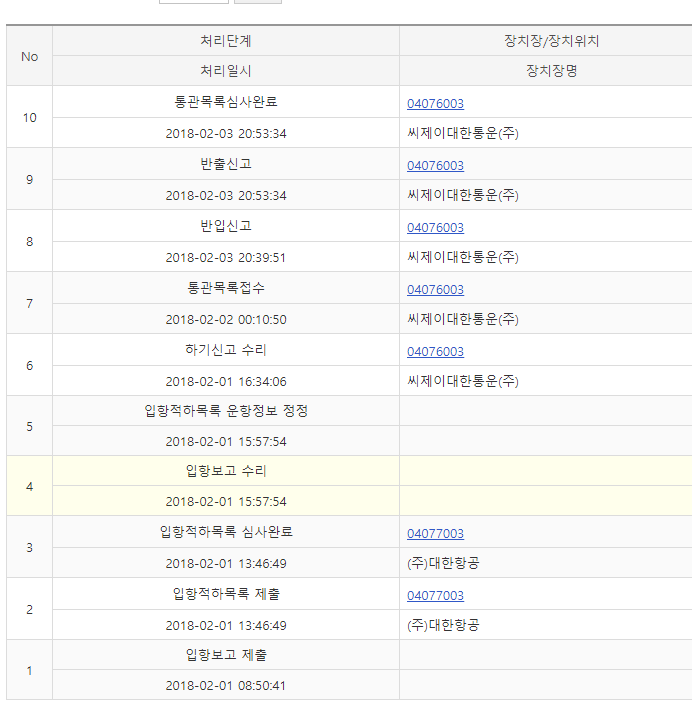Image resolution: width=692 pixels, height=712 pixels.
Task: Select the 반입신고 status cell
Action: pyautogui.click(x=226, y=226)
